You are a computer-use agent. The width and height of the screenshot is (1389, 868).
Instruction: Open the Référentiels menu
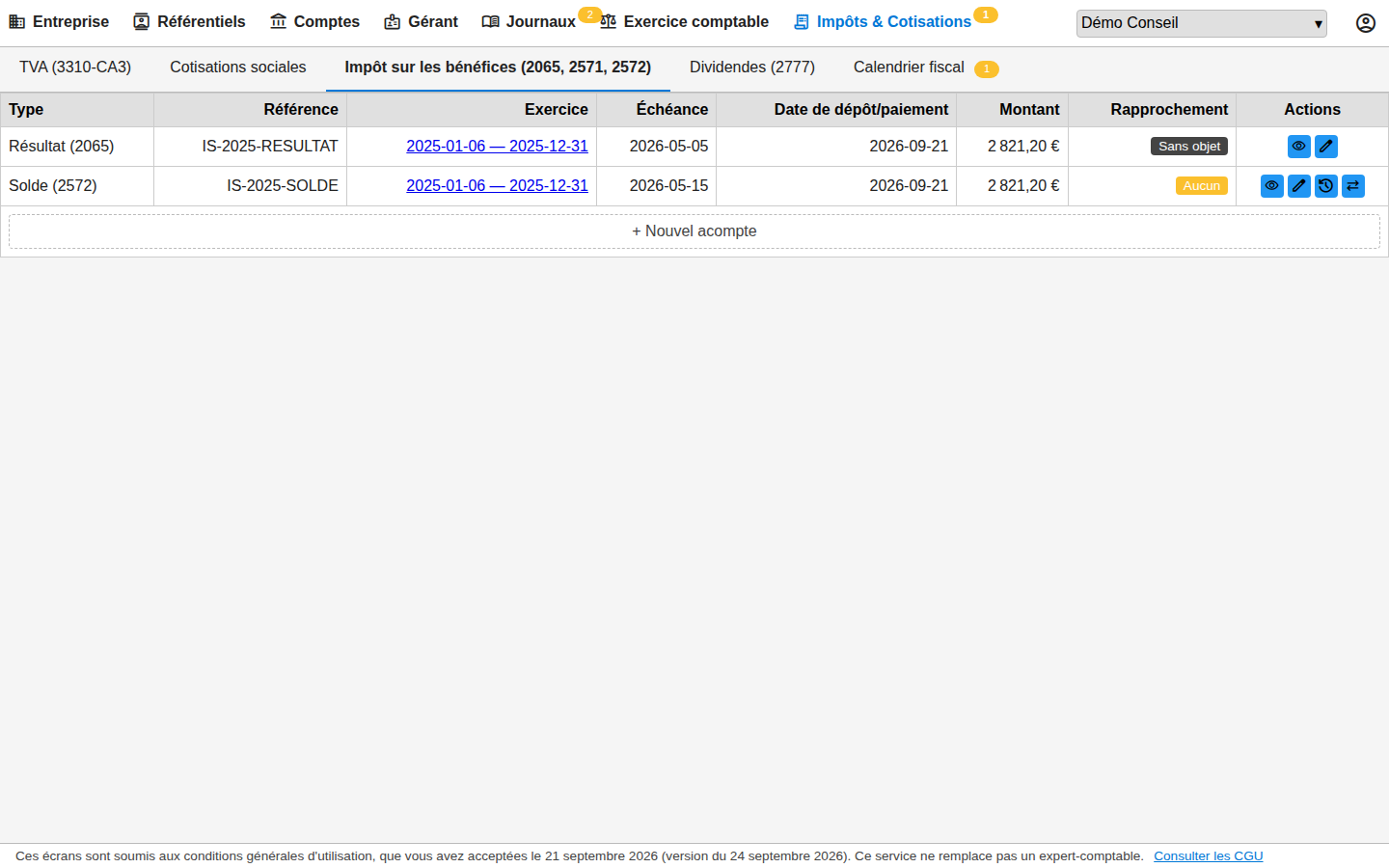tap(189, 22)
